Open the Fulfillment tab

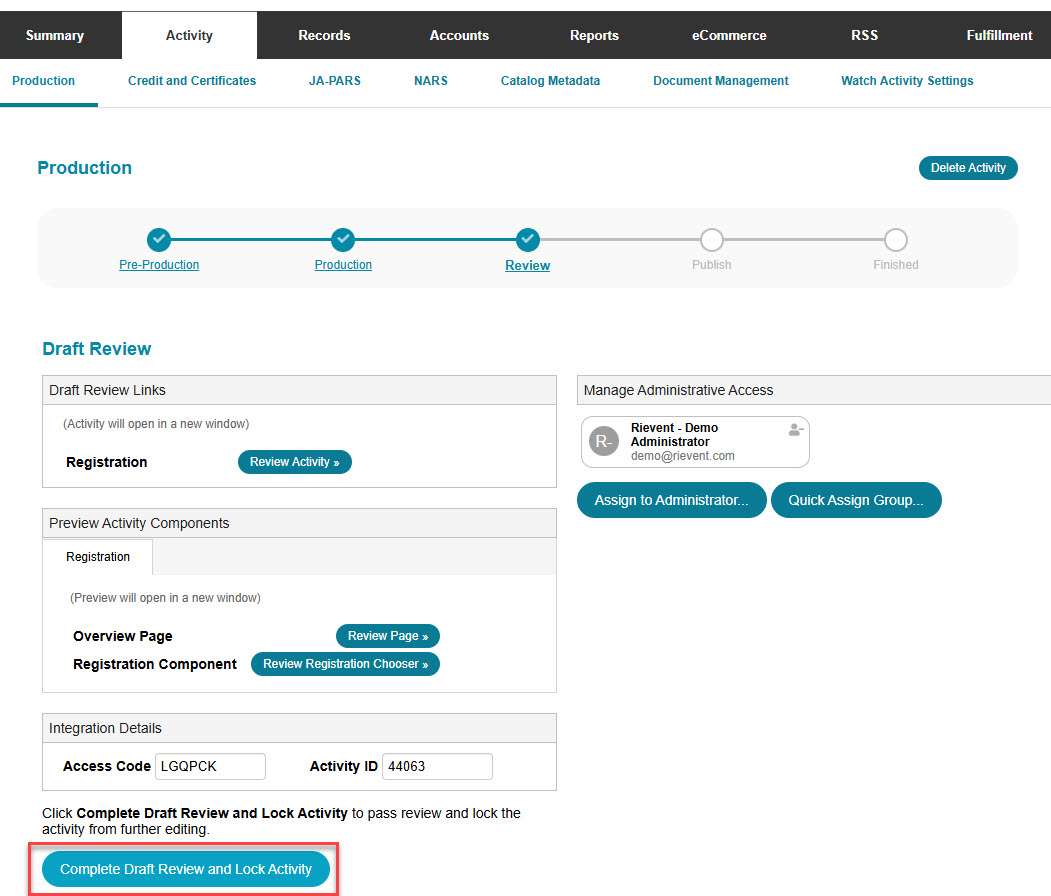click(999, 36)
